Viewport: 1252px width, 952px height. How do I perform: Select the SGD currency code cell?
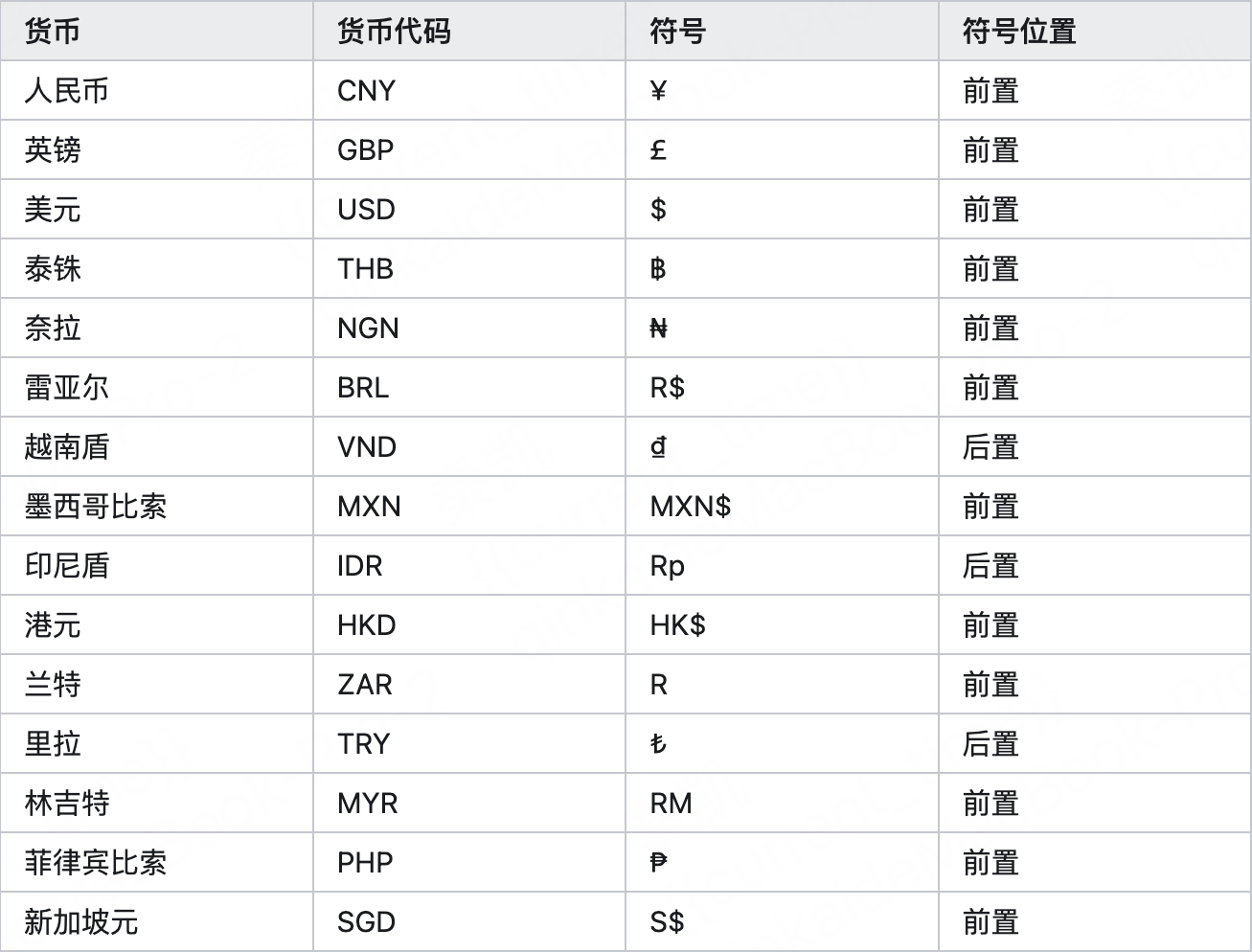click(x=367, y=922)
